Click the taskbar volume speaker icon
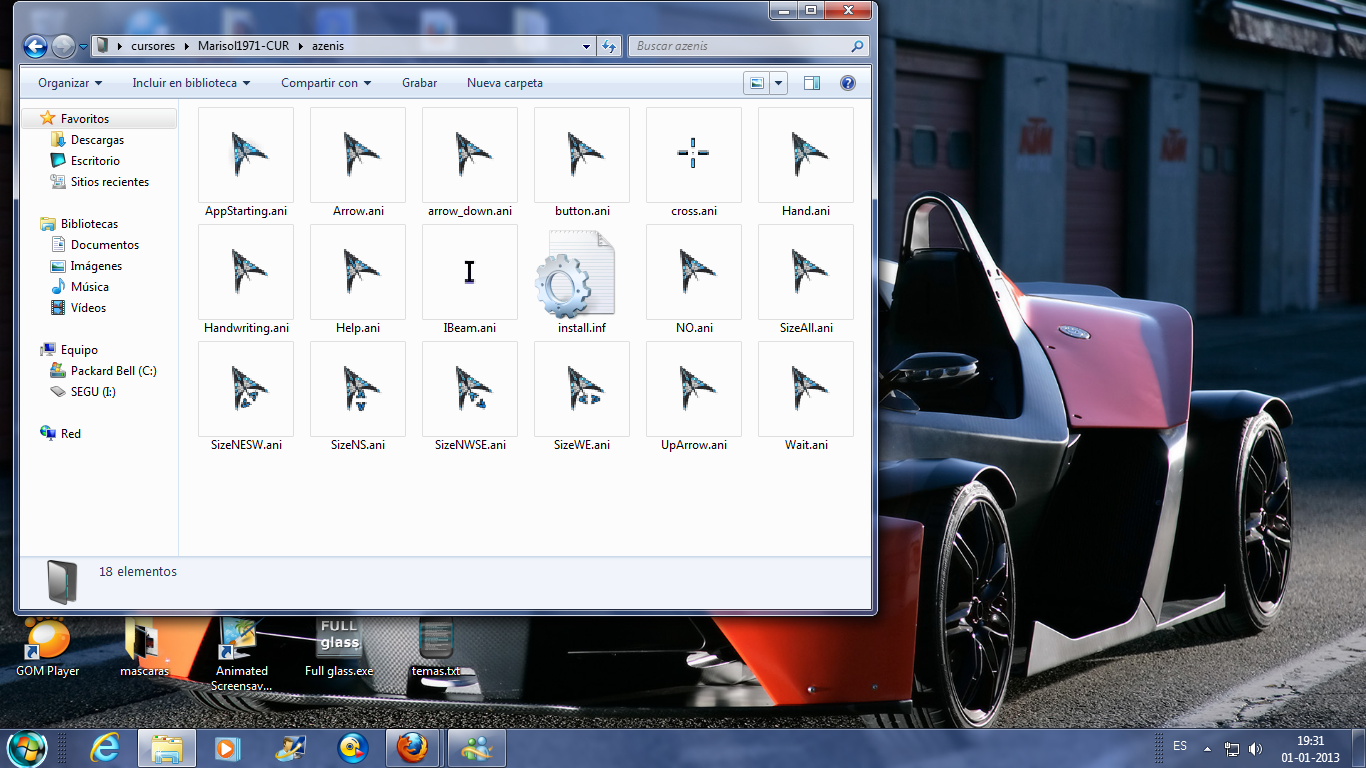The width and height of the screenshot is (1366, 768). point(1255,749)
